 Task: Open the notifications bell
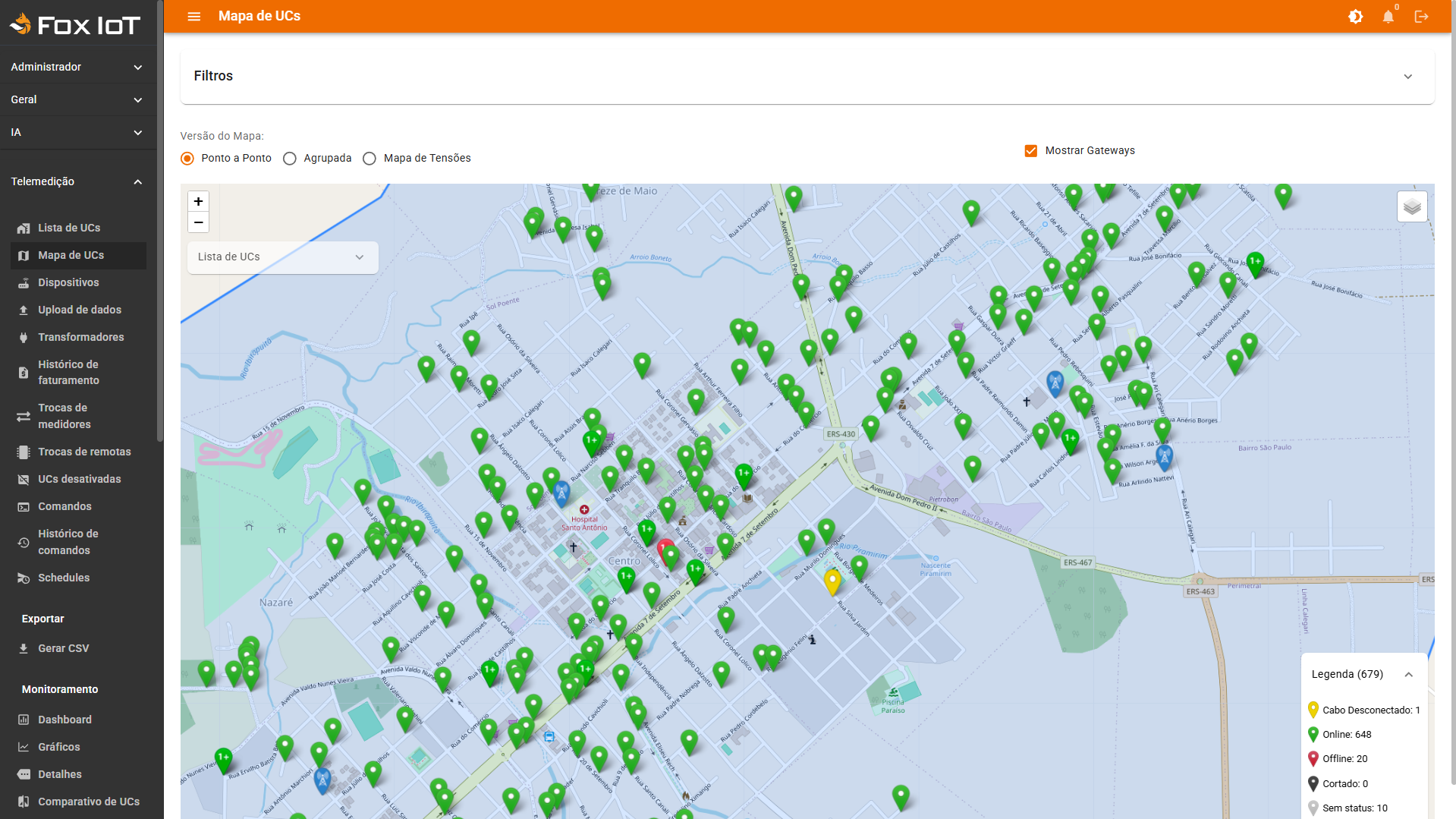1388,16
